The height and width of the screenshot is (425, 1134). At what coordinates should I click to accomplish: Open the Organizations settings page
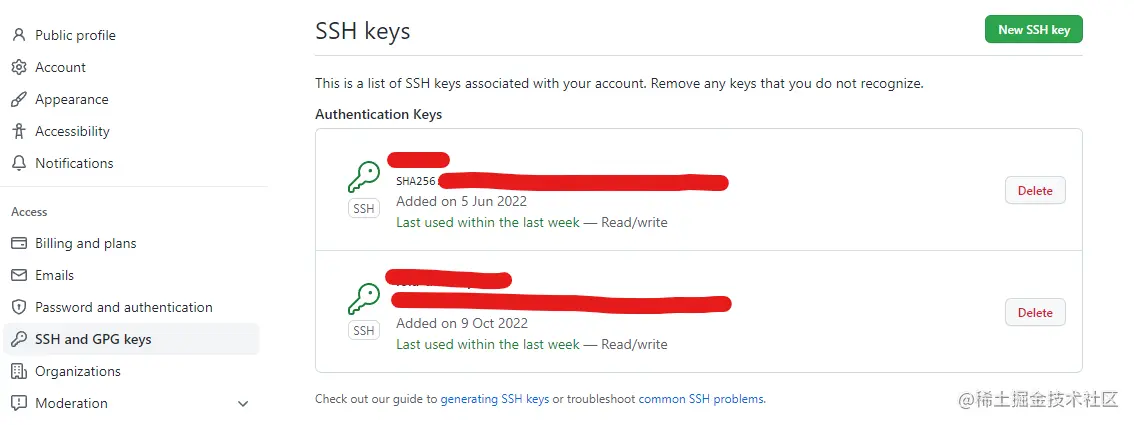(77, 371)
